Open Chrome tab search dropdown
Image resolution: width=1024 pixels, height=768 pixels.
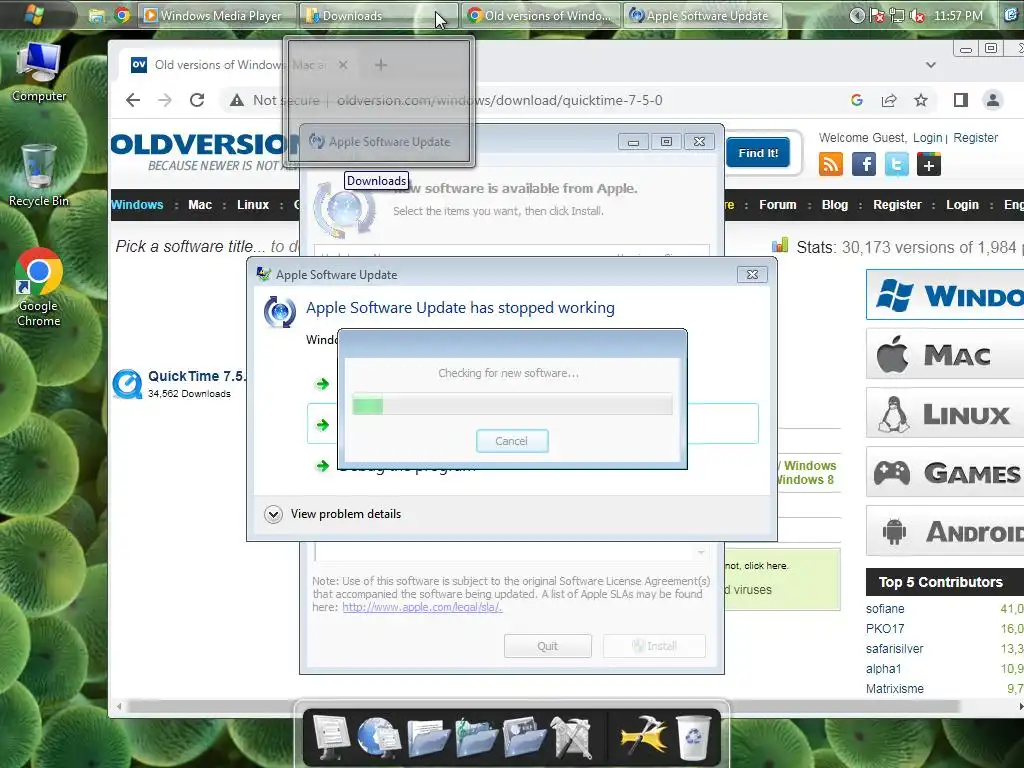[x=931, y=65]
